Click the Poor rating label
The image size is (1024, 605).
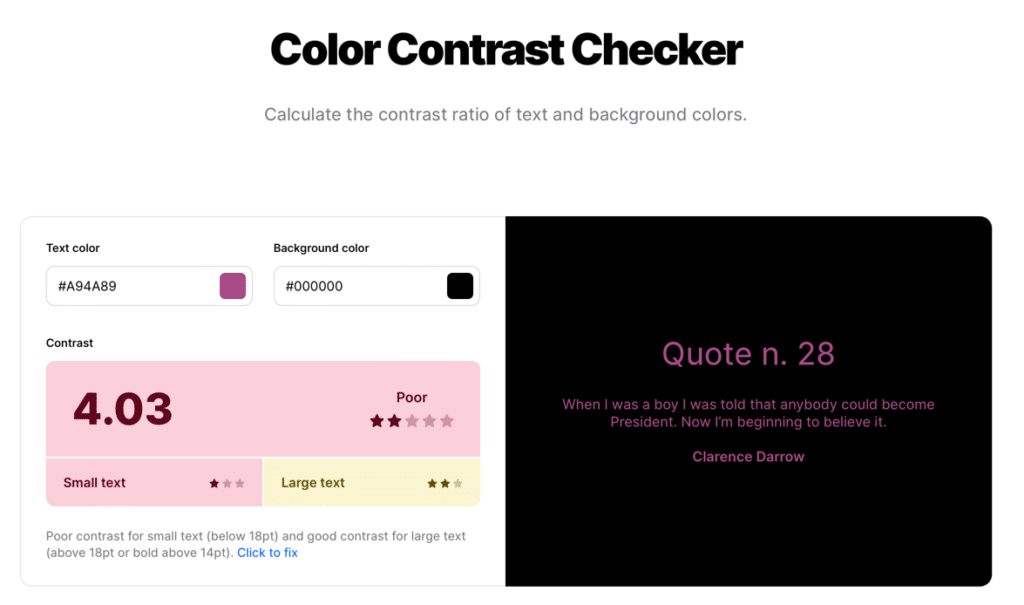tap(411, 397)
